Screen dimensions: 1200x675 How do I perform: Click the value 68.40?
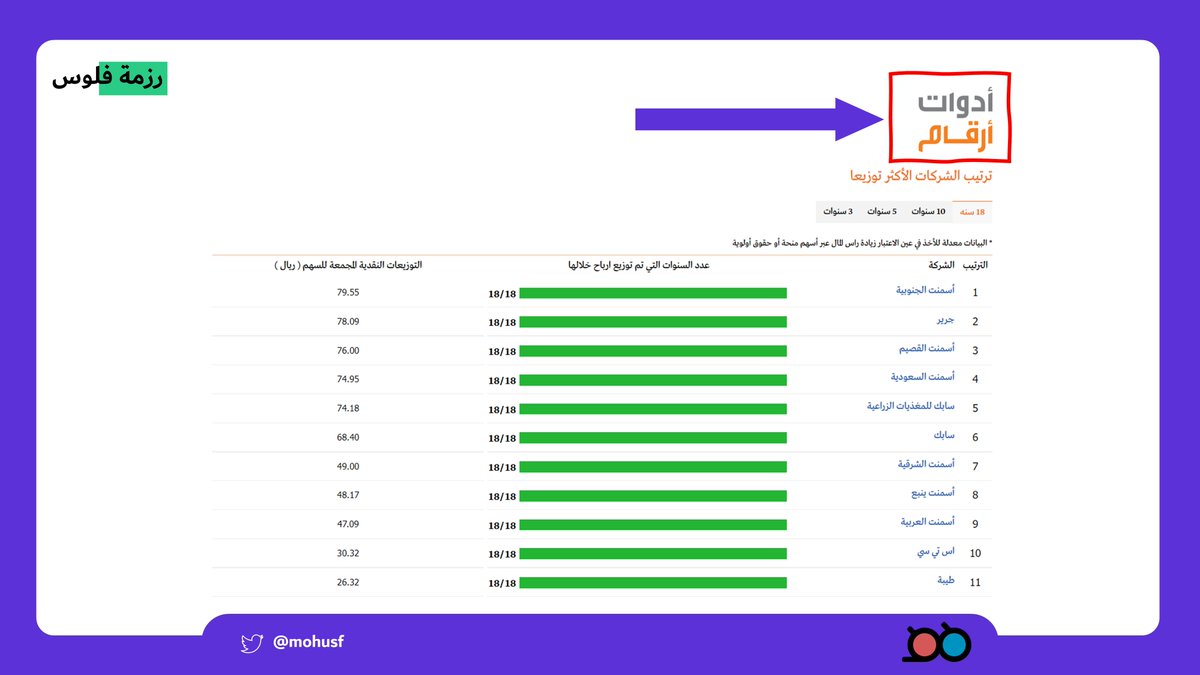(x=348, y=437)
